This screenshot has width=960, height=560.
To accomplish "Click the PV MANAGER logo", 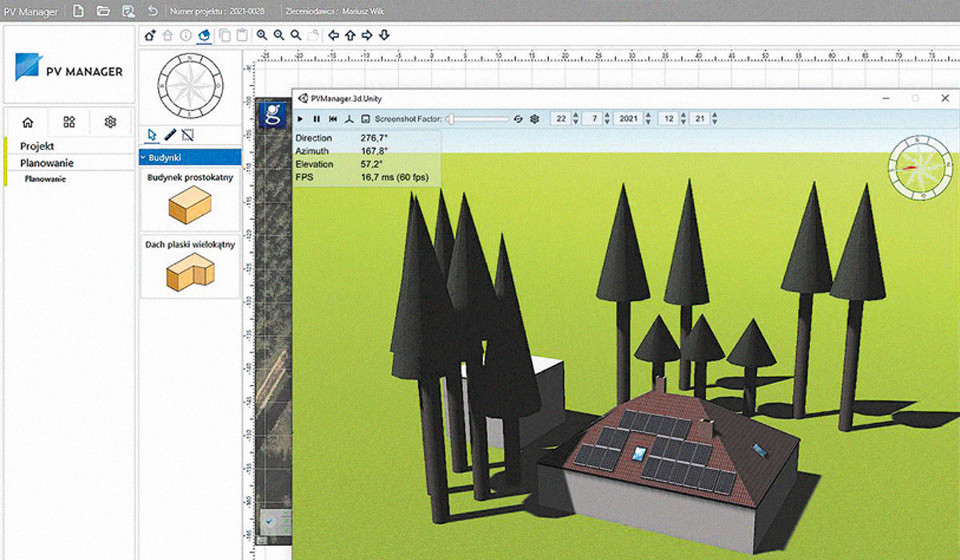I will 69,67.
